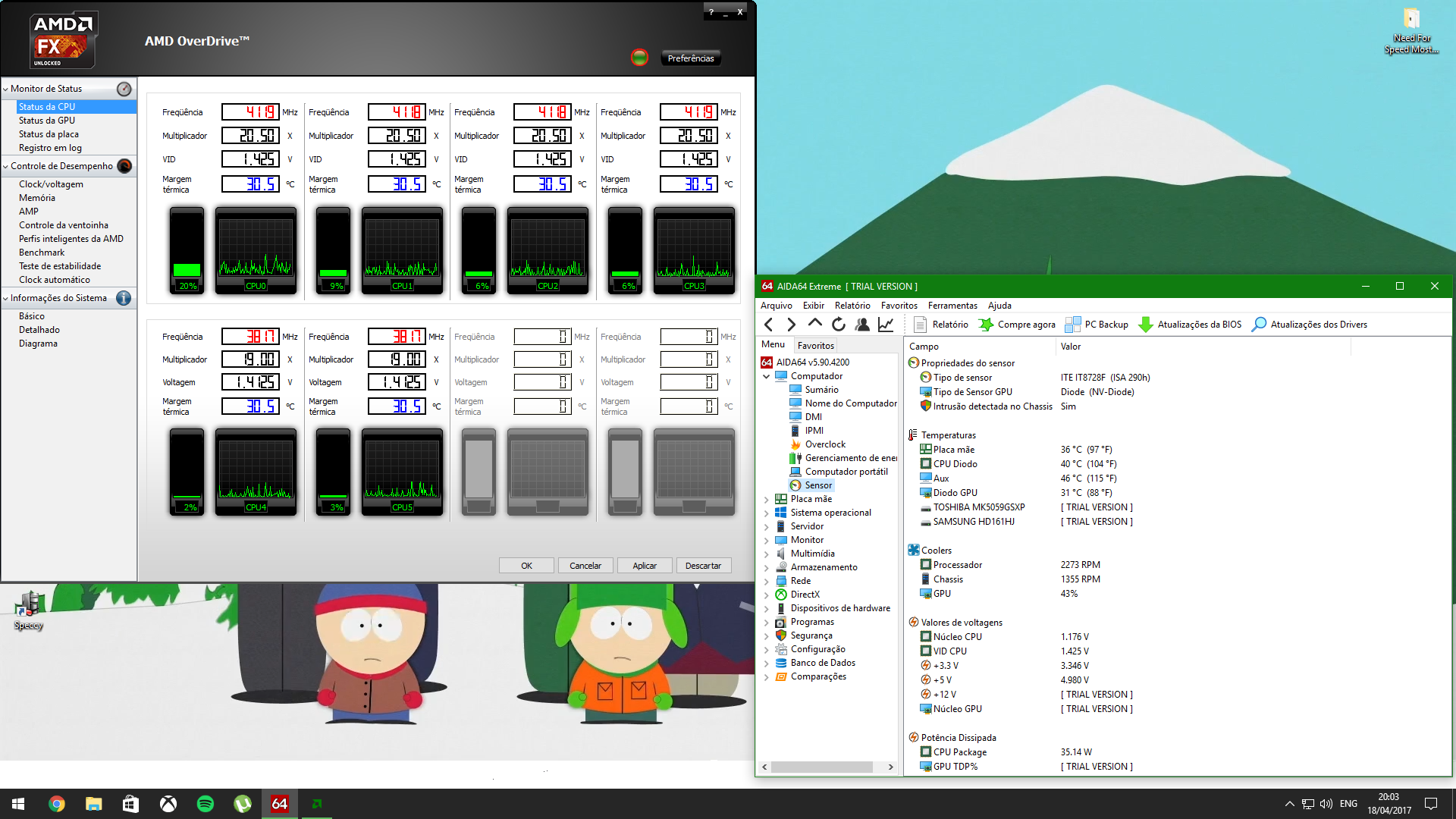1456x819 pixels.
Task: Open the Xbox app from the taskbar
Action: tap(168, 804)
